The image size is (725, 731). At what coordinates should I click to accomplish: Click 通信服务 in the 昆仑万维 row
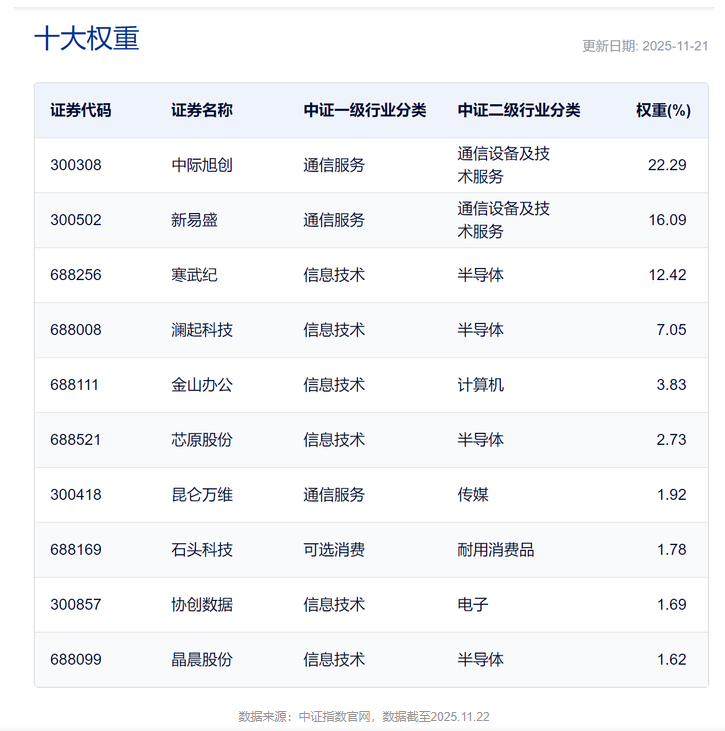click(x=334, y=495)
